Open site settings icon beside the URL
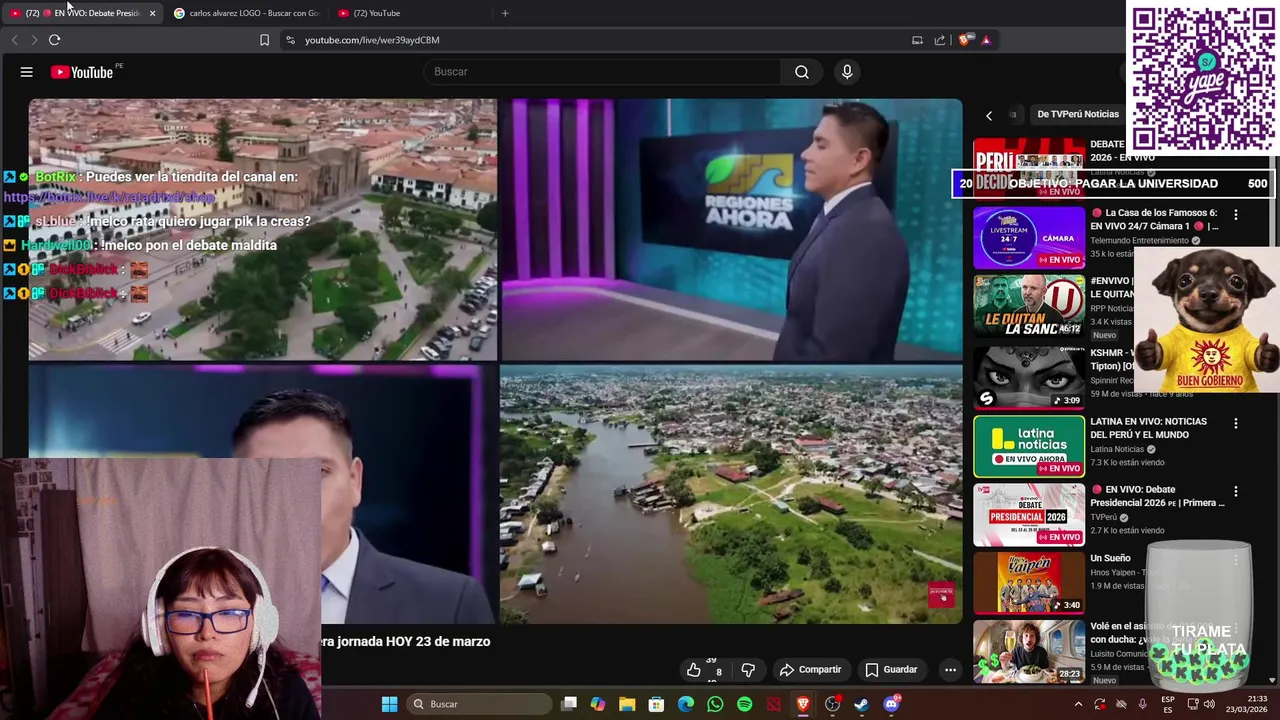1280x720 pixels. click(290, 40)
